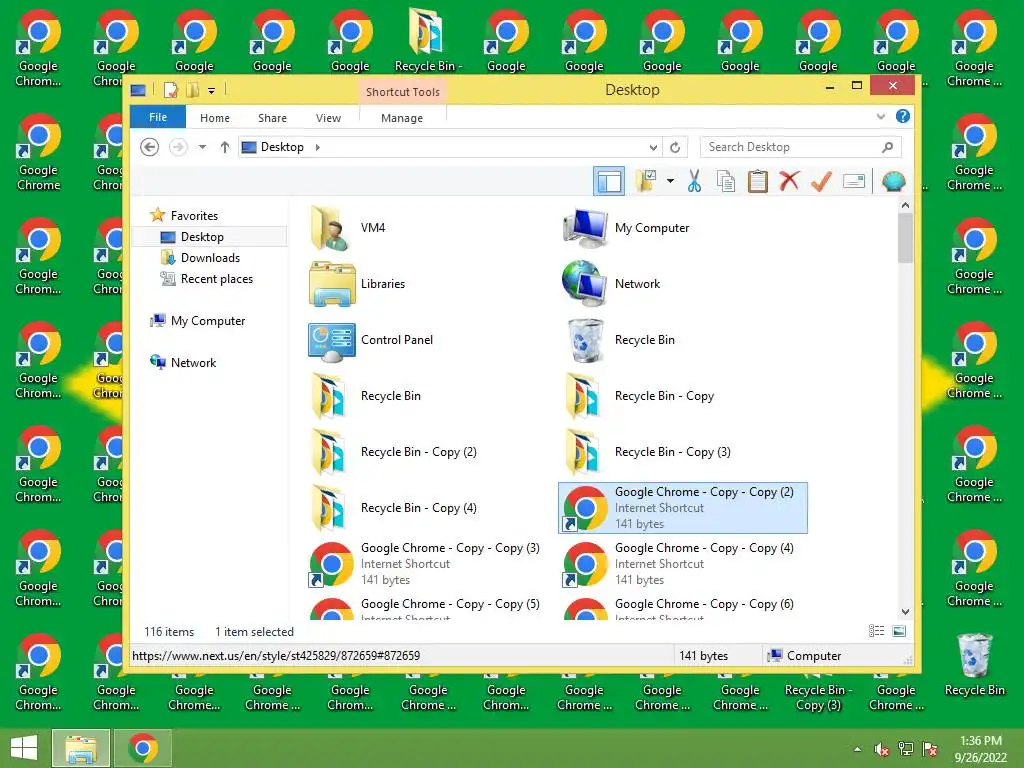
Task: Expand the ribbon with the chevron
Action: [880, 116]
